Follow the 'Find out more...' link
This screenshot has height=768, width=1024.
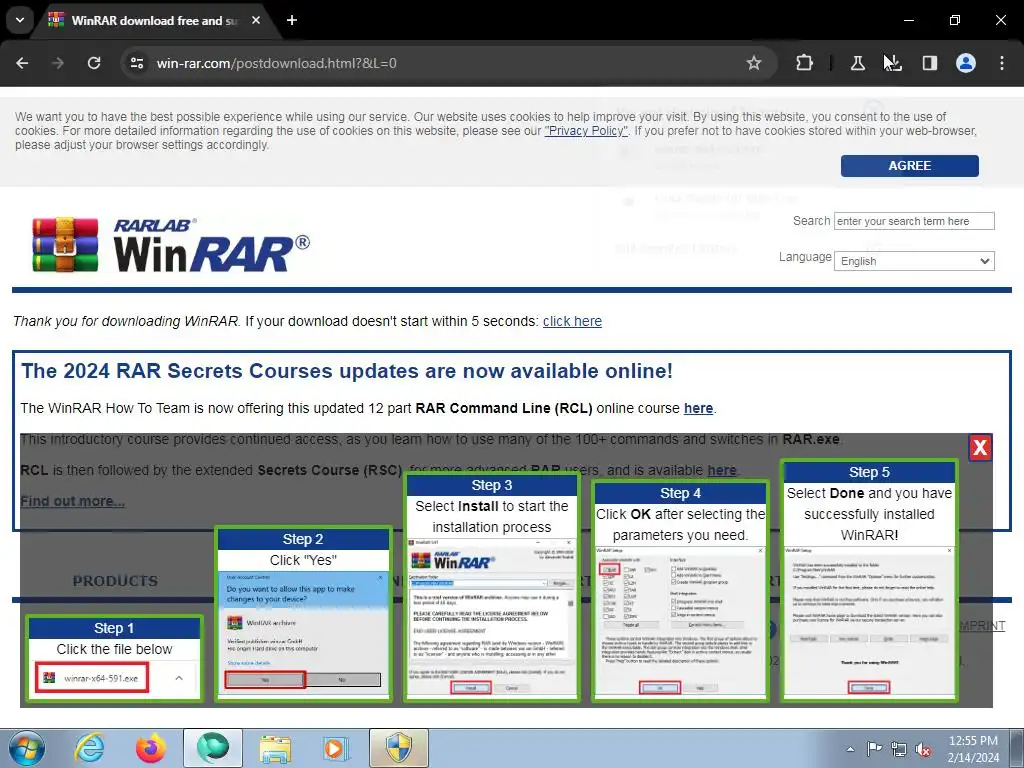click(72, 502)
